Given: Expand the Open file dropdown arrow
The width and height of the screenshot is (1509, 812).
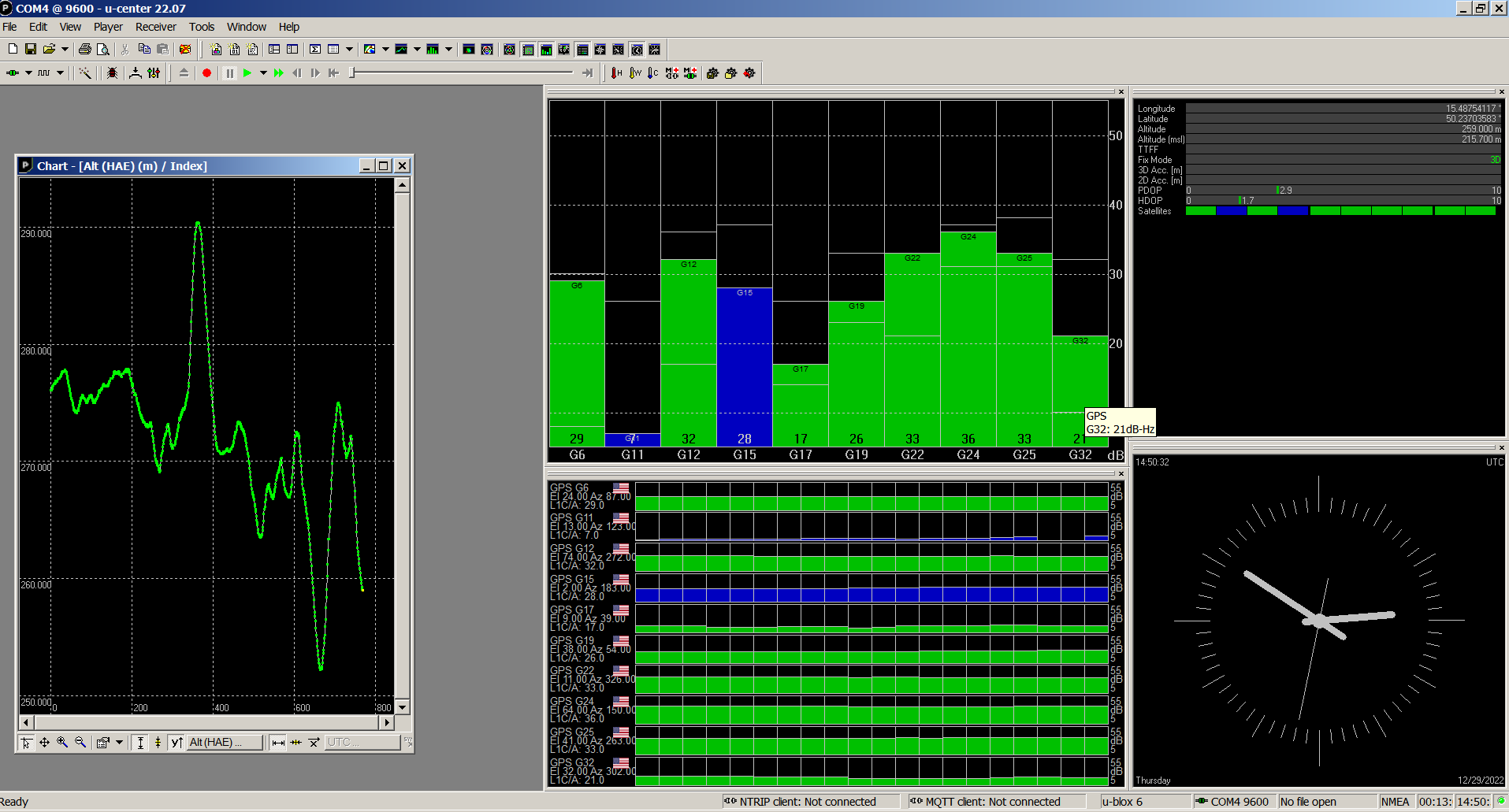Looking at the screenshot, I should [x=65, y=50].
